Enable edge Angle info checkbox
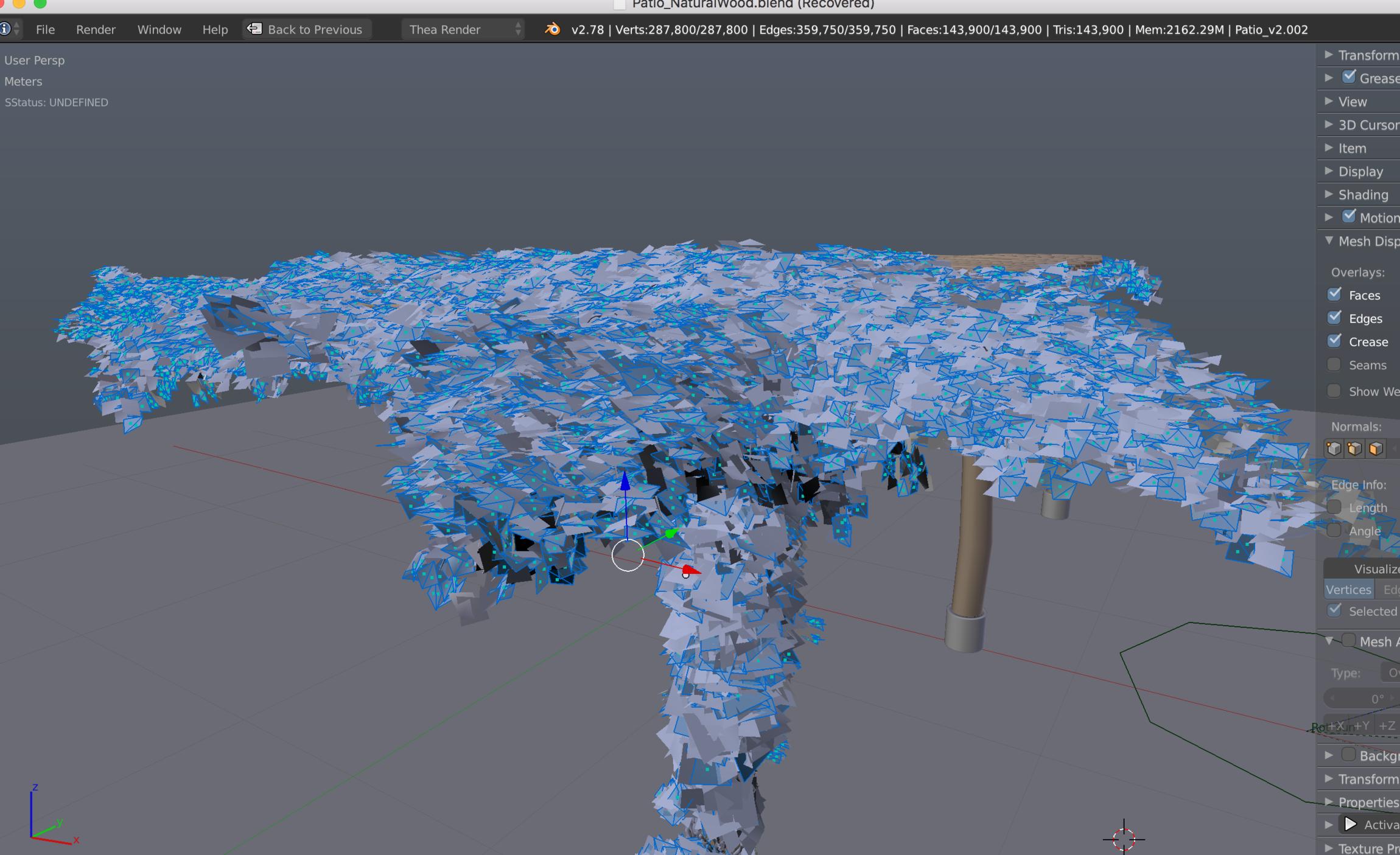Viewport: 1400px width, 855px height. point(1334,530)
